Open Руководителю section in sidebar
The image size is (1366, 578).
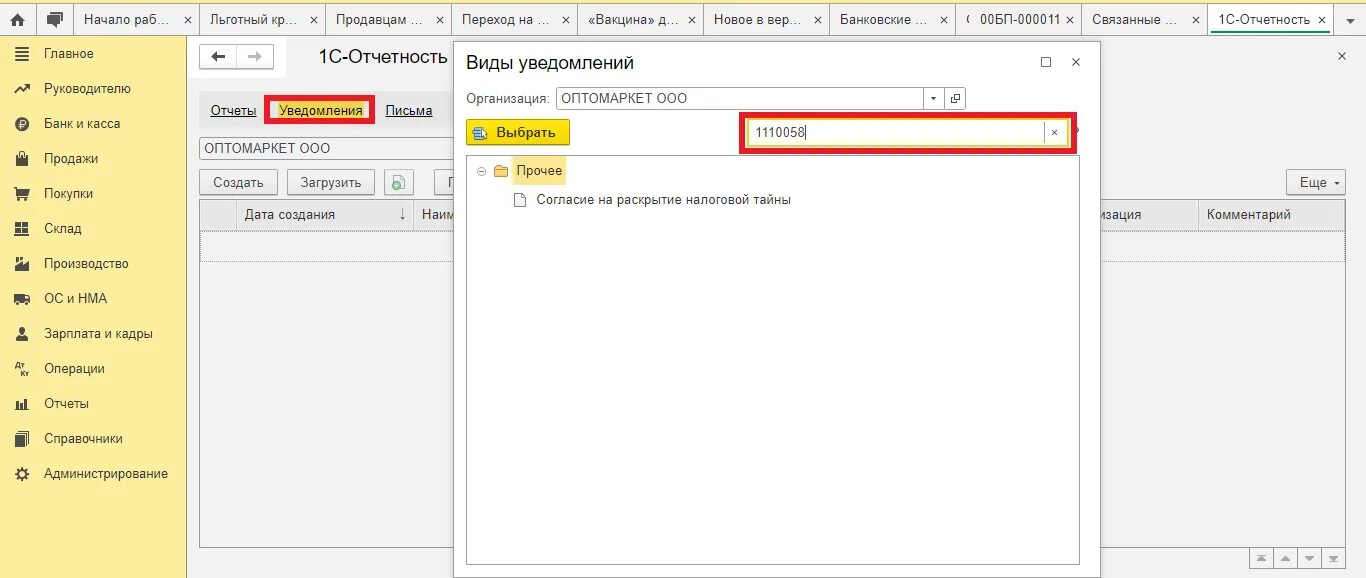(87, 89)
